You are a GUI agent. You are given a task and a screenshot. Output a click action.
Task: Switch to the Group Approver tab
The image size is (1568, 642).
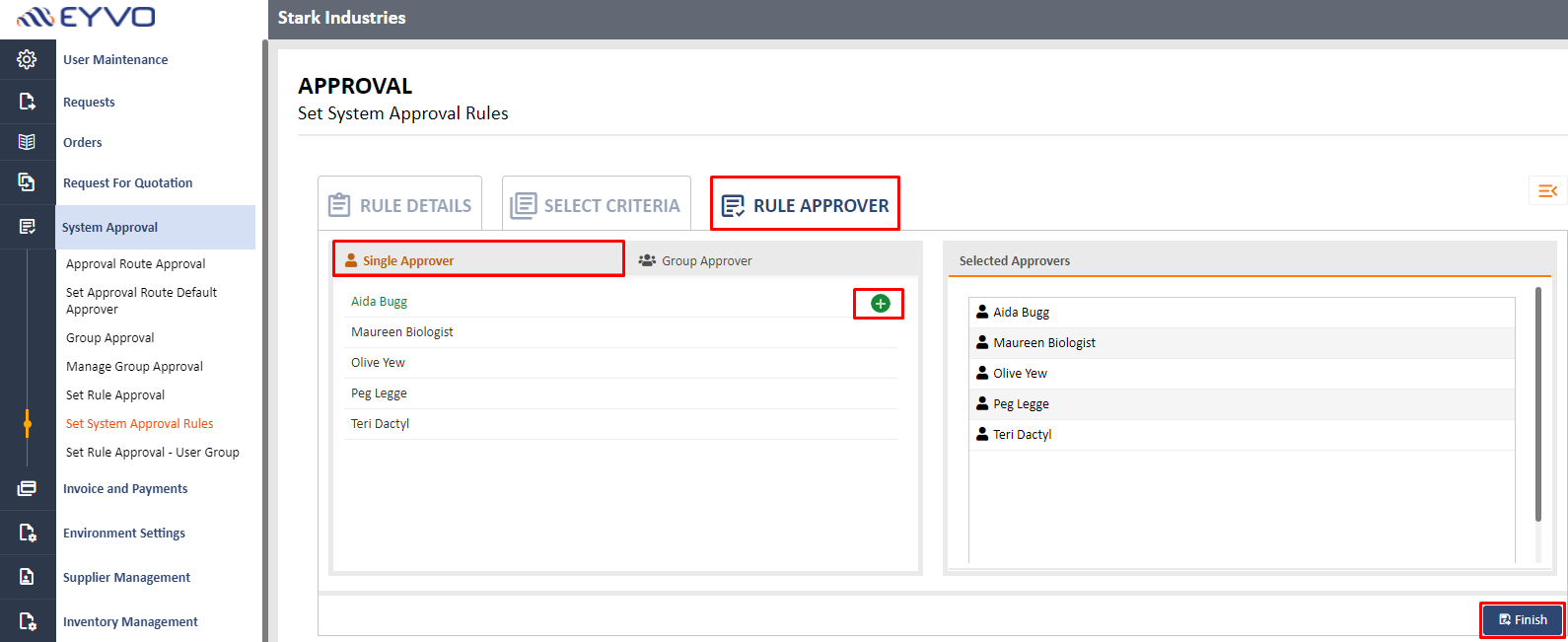[695, 260]
